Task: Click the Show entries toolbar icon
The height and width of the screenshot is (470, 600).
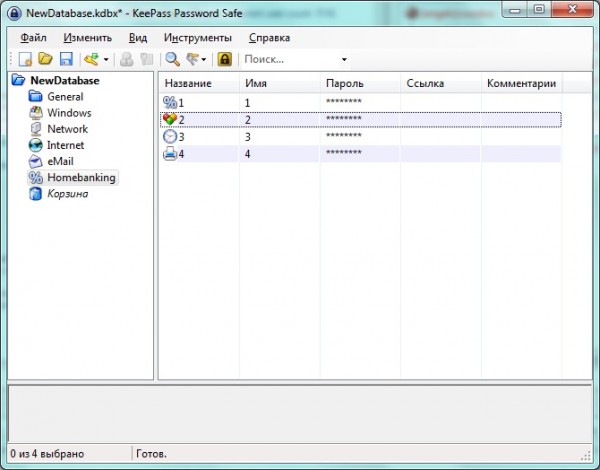Action: [192, 59]
